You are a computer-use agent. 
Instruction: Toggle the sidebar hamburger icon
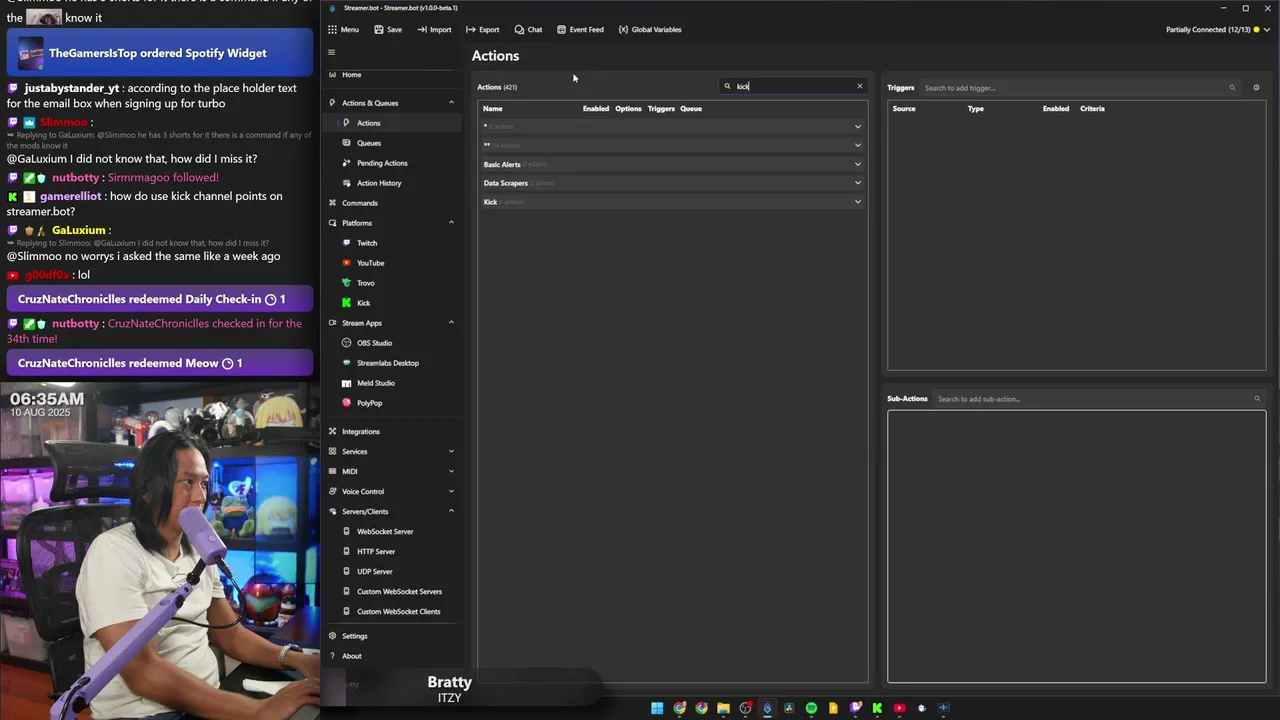(x=332, y=52)
